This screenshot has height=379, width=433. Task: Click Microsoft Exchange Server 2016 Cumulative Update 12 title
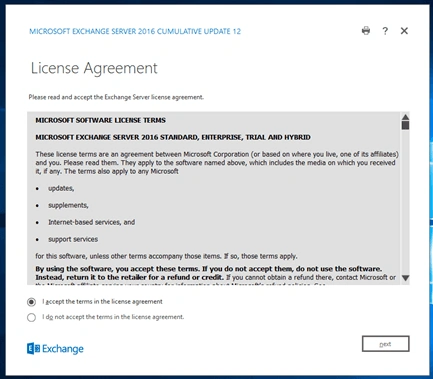135,31
